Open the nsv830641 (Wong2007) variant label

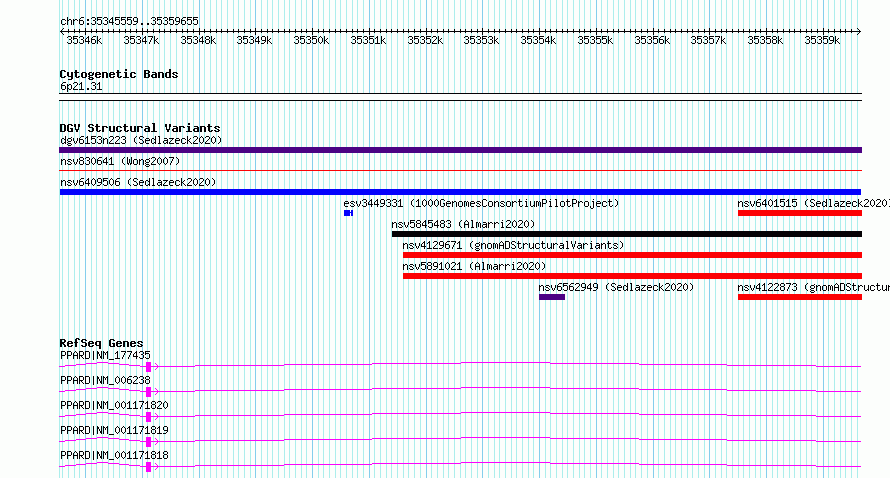coord(120,161)
